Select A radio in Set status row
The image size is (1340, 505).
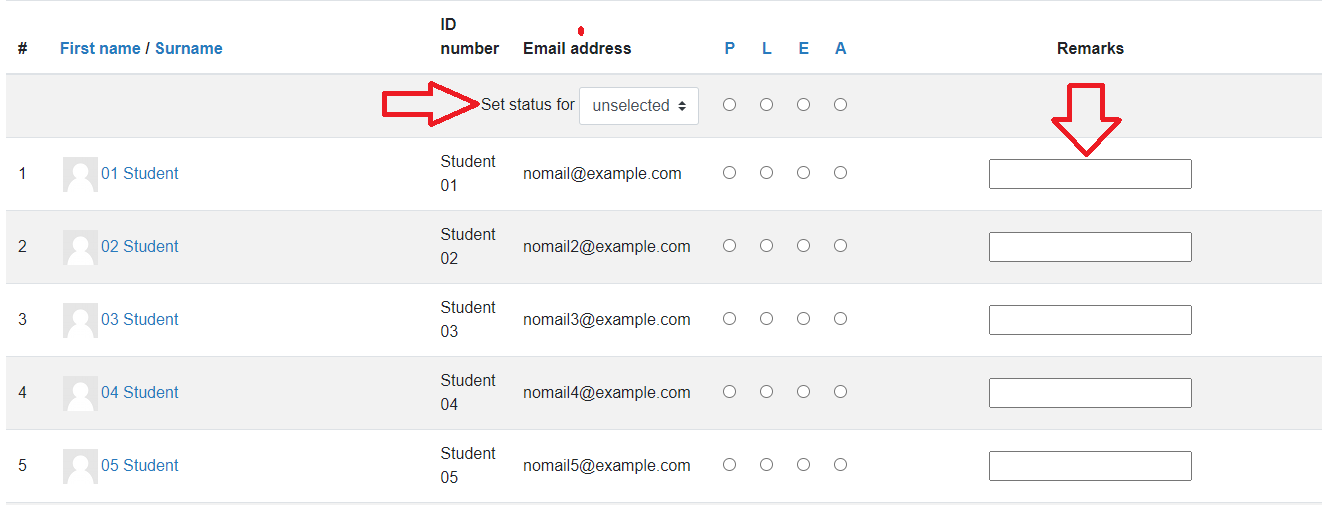coord(840,104)
